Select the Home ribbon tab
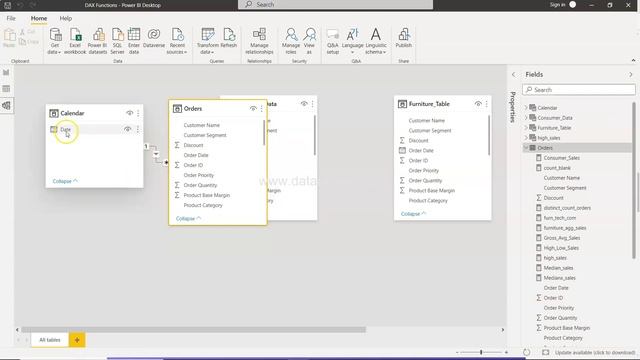The width and height of the screenshot is (640, 360). coord(39,18)
